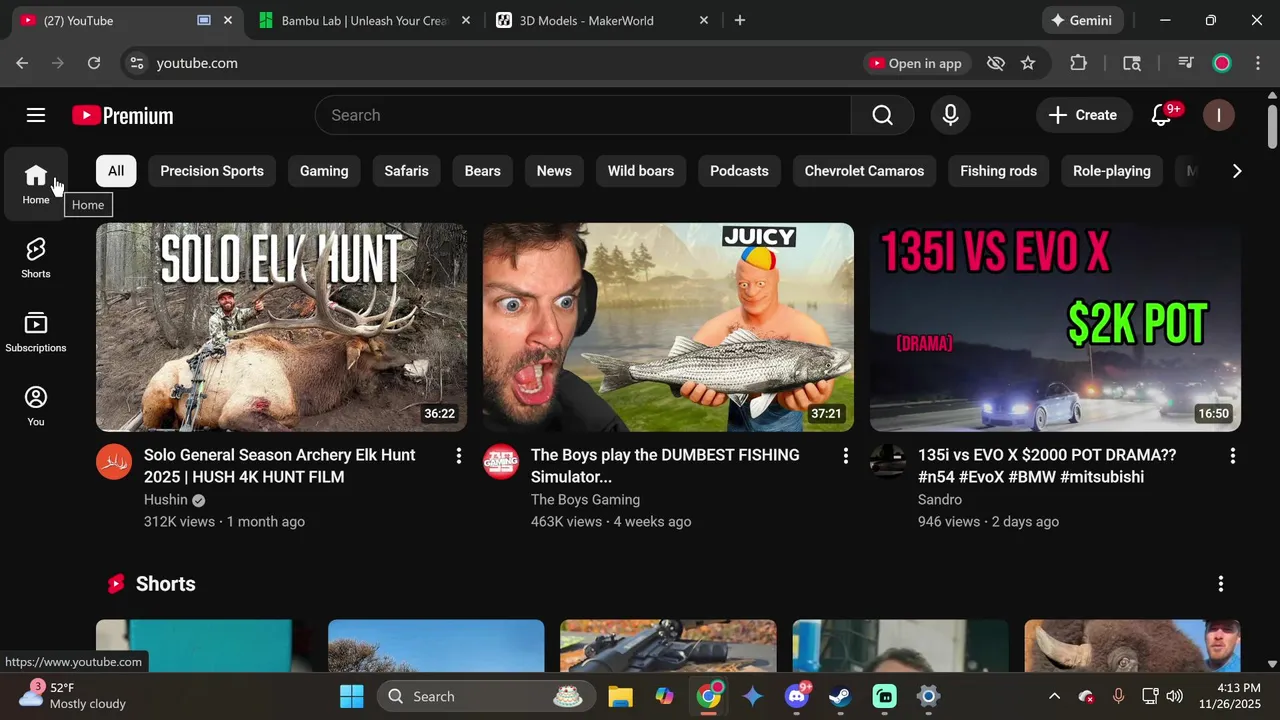This screenshot has width=1280, height=720.
Task: Show more category chips with right arrow
Action: (x=1237, y=171)
